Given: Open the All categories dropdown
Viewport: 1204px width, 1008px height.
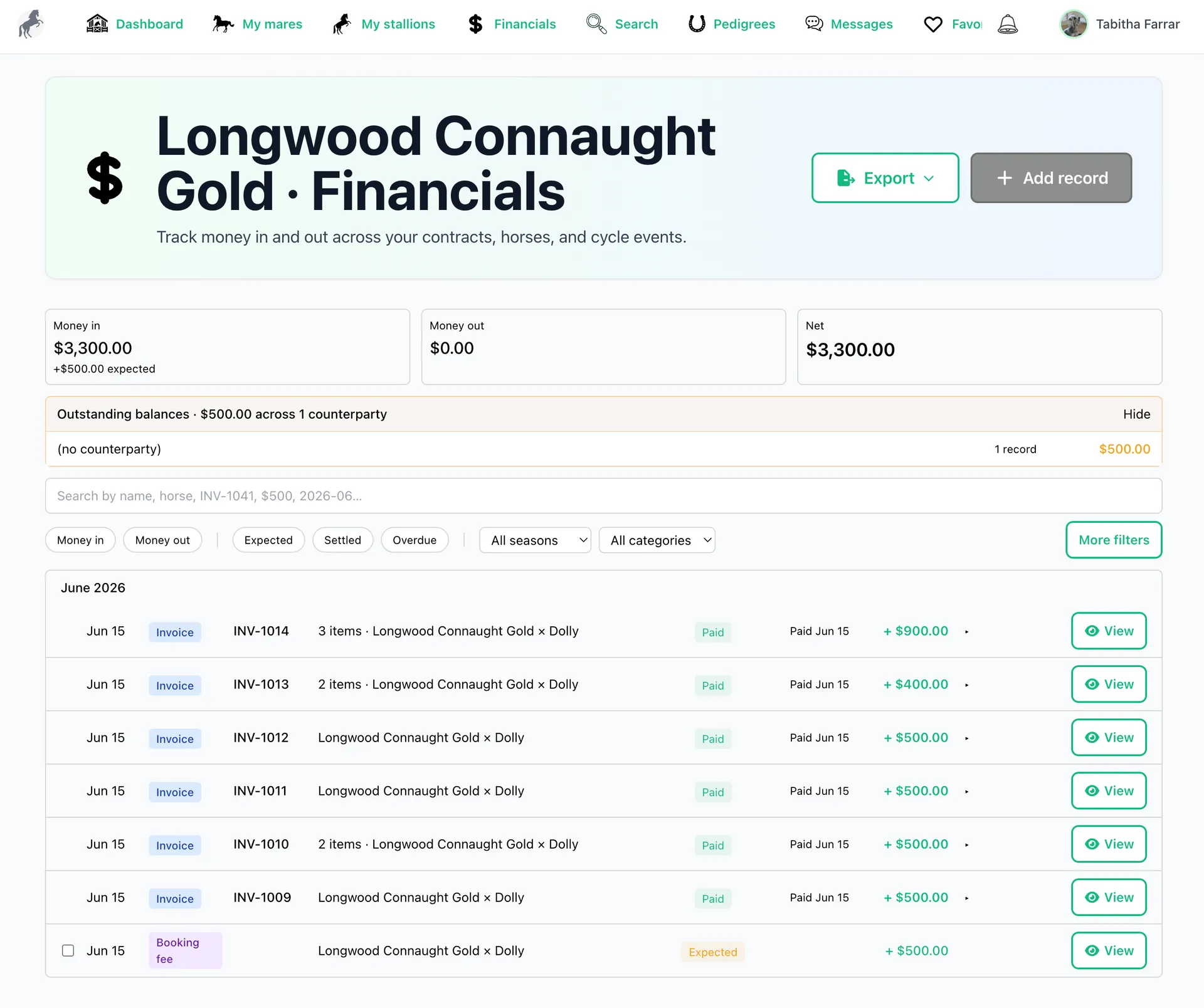Looking at the screenshot, I should pyautogui.click(x=657, y=540).
